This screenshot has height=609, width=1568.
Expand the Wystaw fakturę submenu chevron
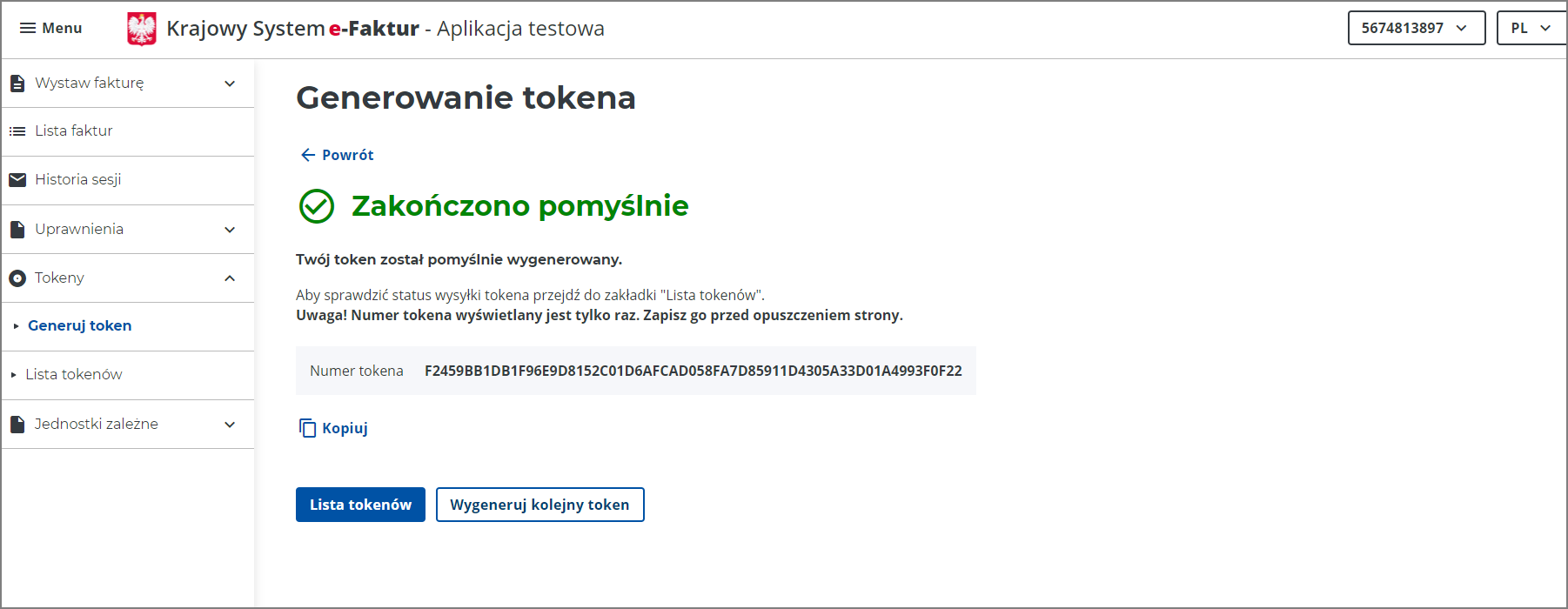(x=230, y=84)
